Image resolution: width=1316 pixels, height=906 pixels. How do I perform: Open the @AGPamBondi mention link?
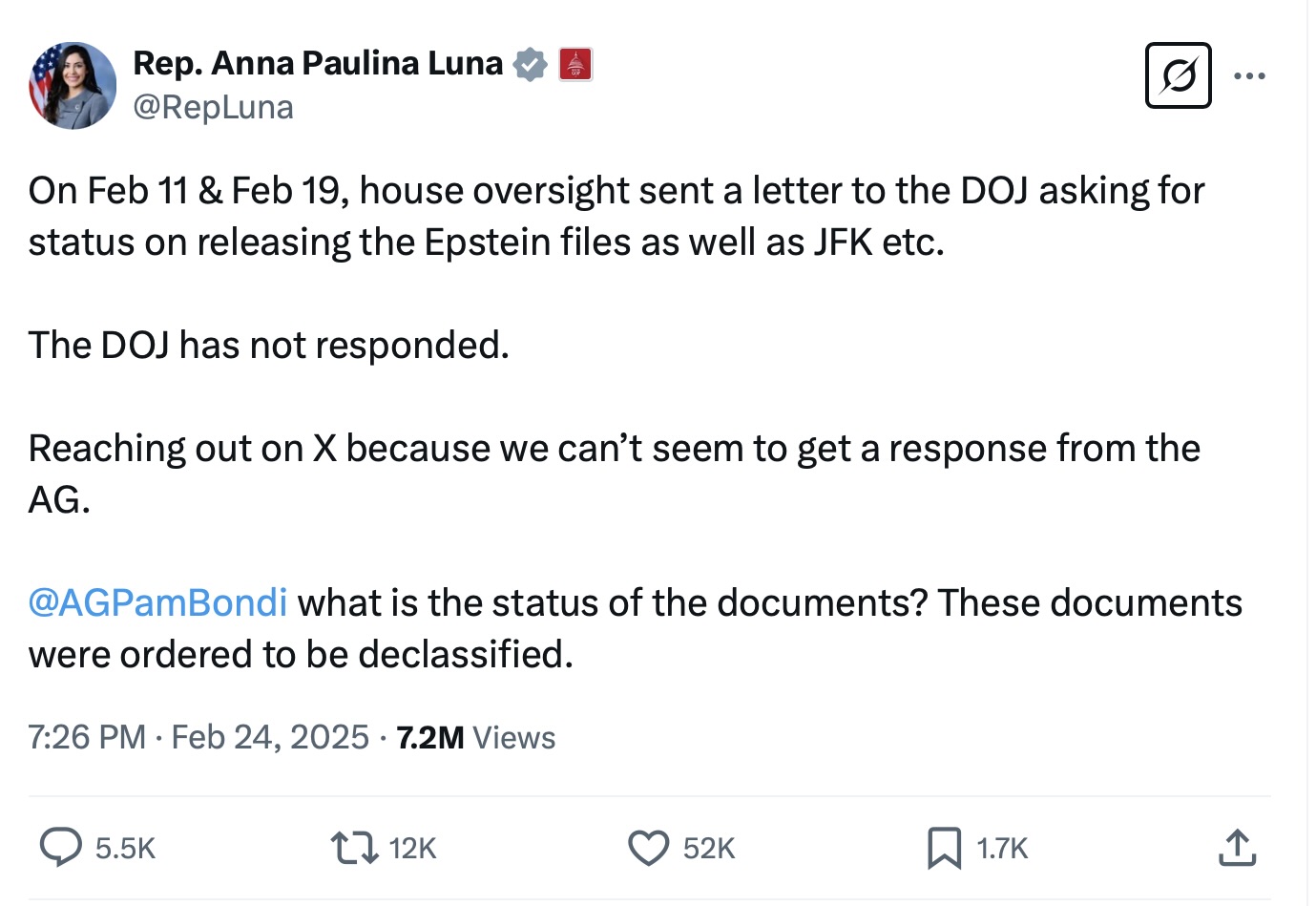pyautogui.click(x=157, y=603)
